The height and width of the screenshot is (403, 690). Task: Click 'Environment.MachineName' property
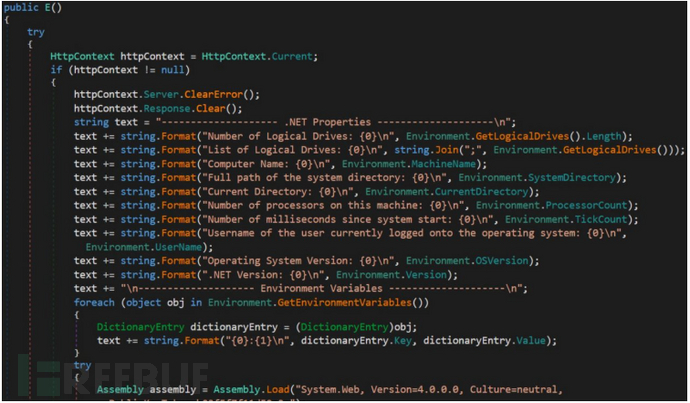pos(409,164)
